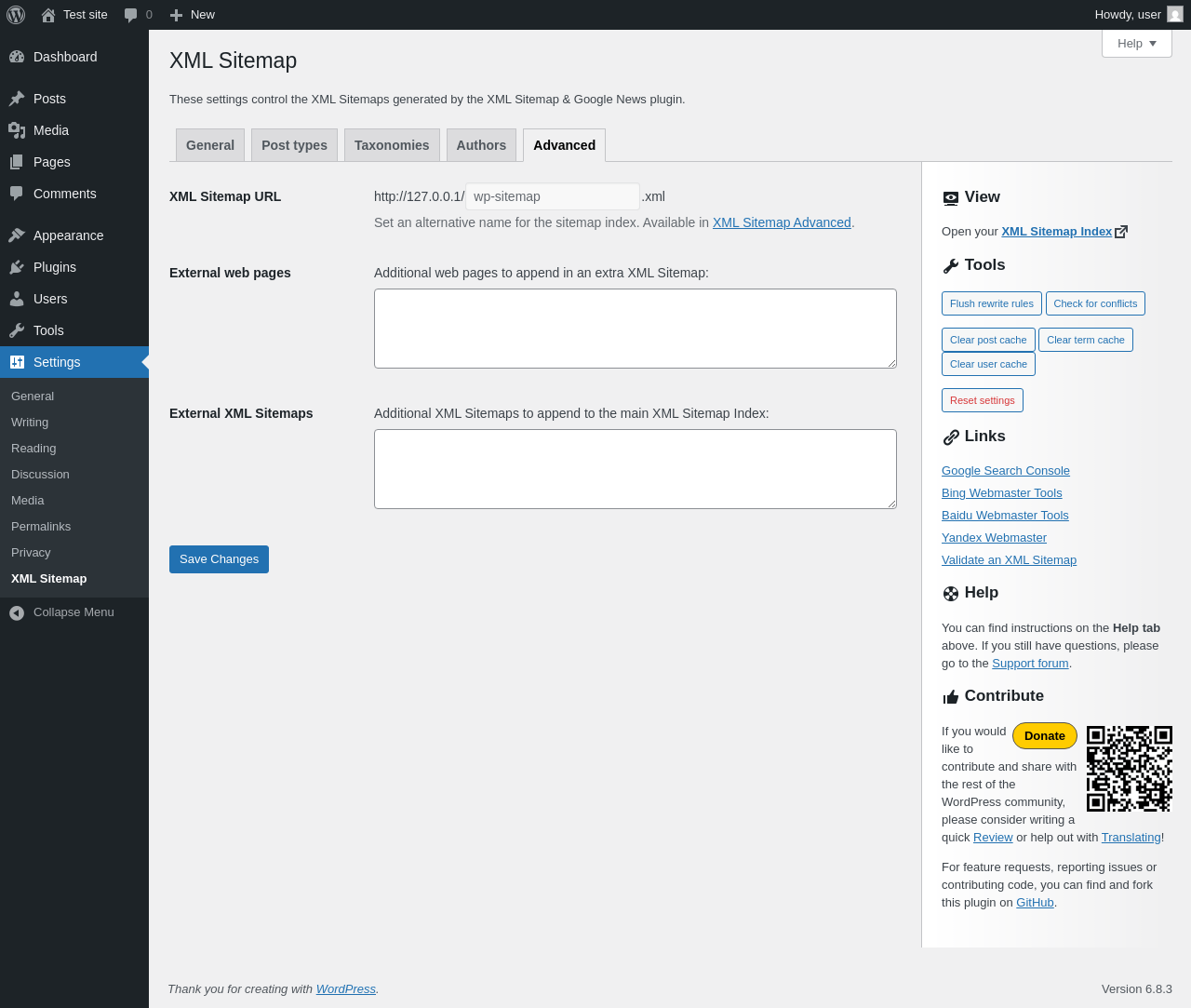Open Media library icon in sidebar

click(17, 130)
